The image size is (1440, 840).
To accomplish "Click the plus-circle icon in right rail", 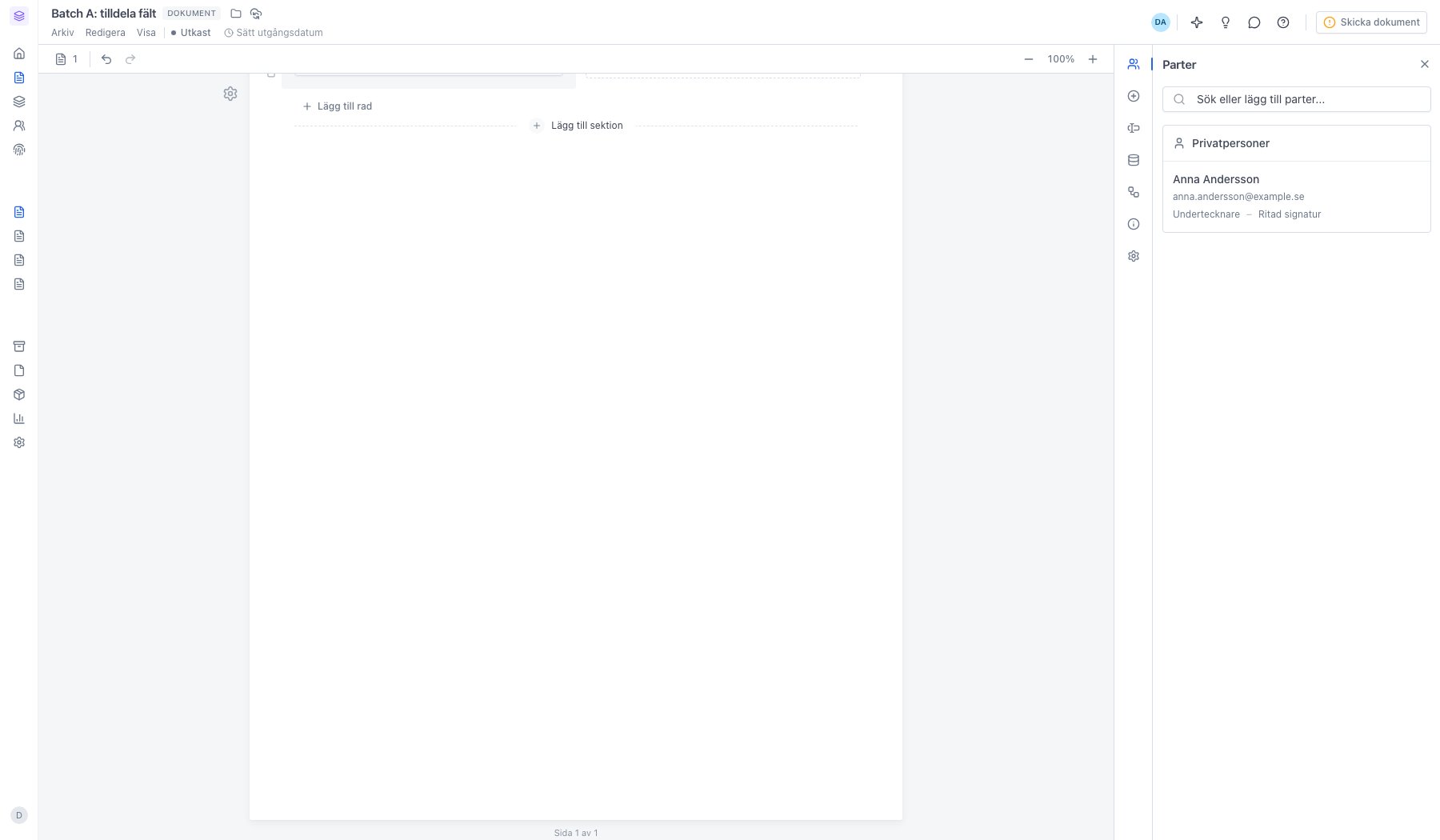I will coord(1134,96).
